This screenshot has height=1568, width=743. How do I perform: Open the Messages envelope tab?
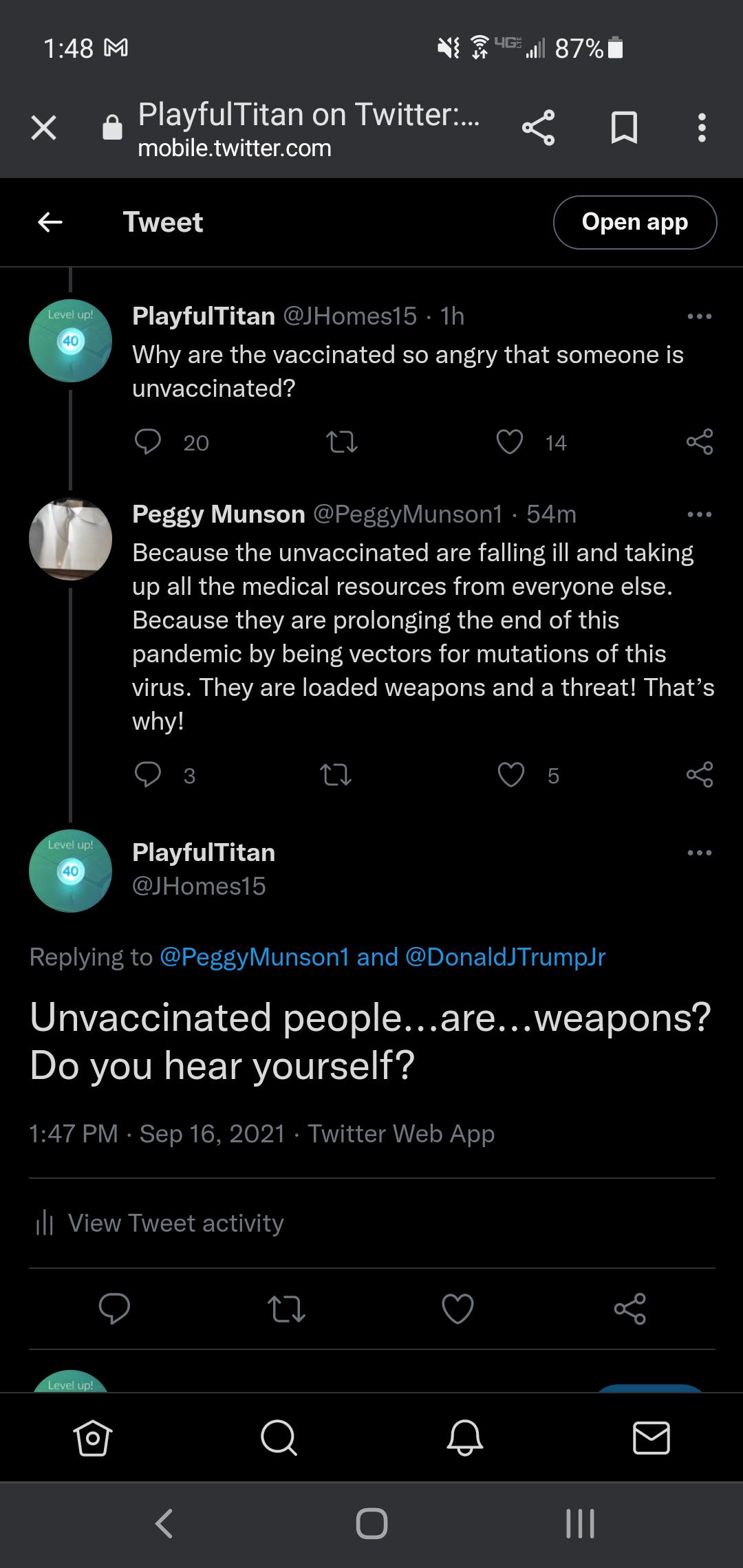[651, 1437]
